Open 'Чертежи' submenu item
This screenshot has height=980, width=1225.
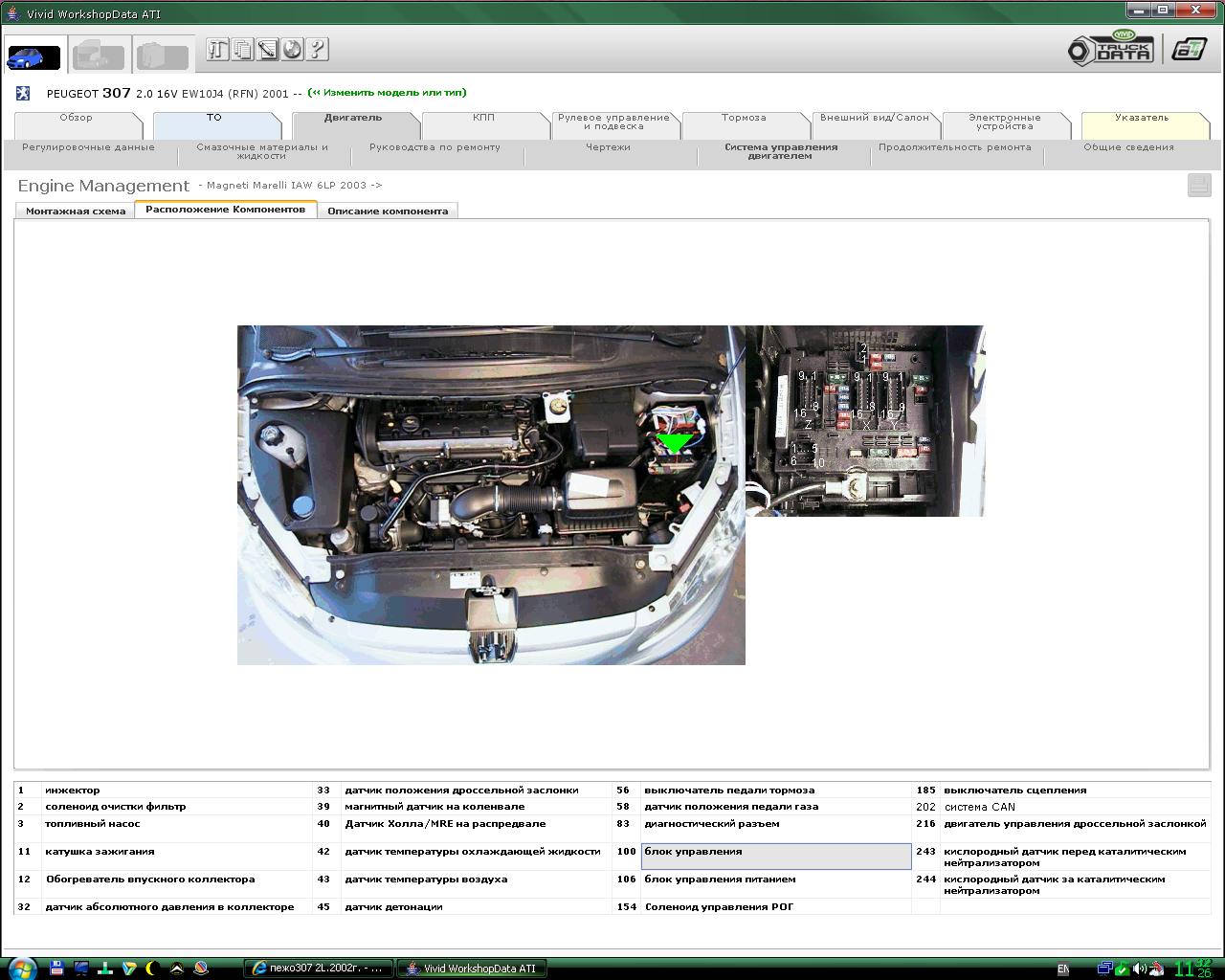click(x=608, y=148)
